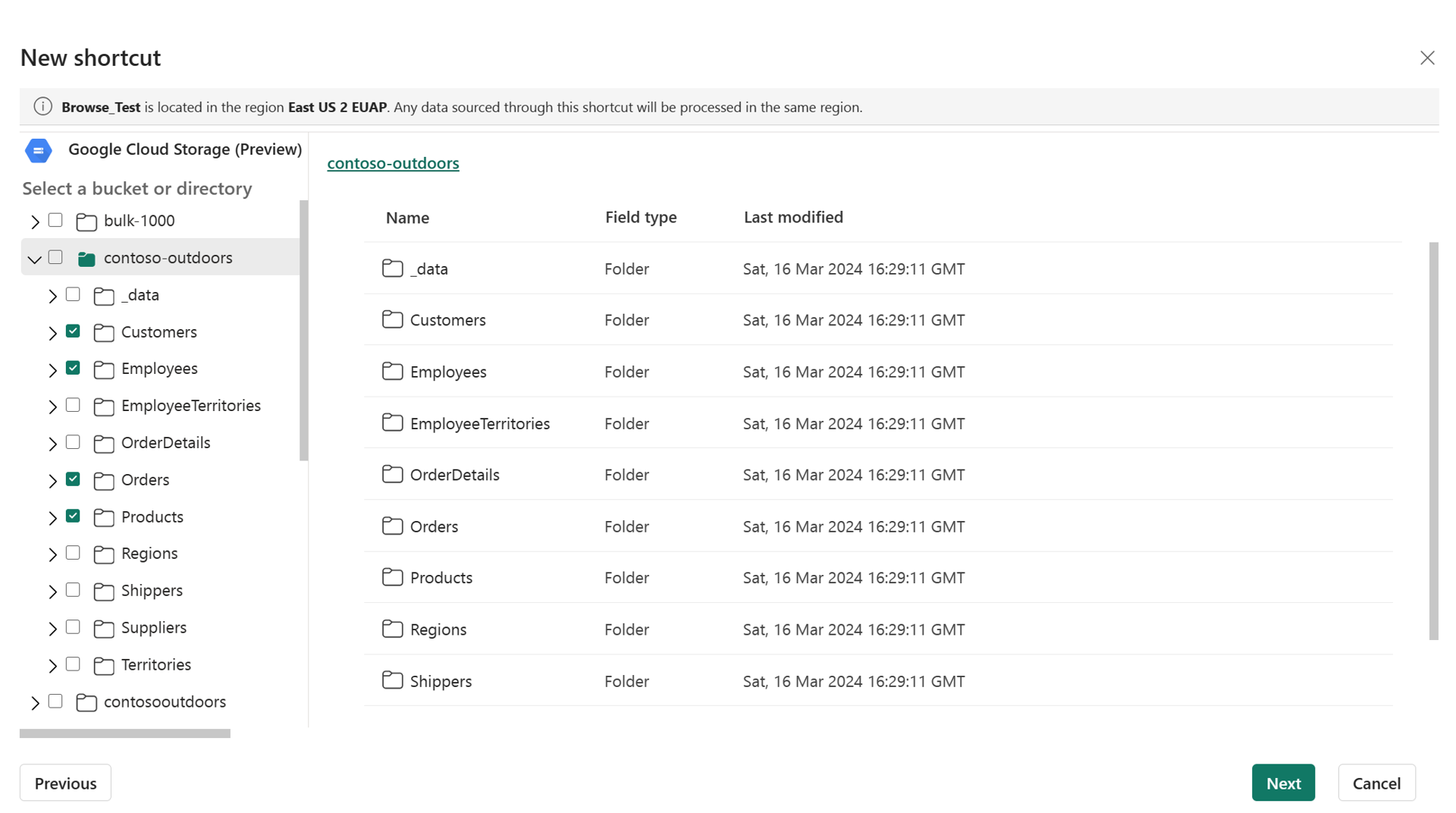The image size is (1456, 813).
Task: Click the OrderDetails folder icon in table
Action: [x=392, y=474]
